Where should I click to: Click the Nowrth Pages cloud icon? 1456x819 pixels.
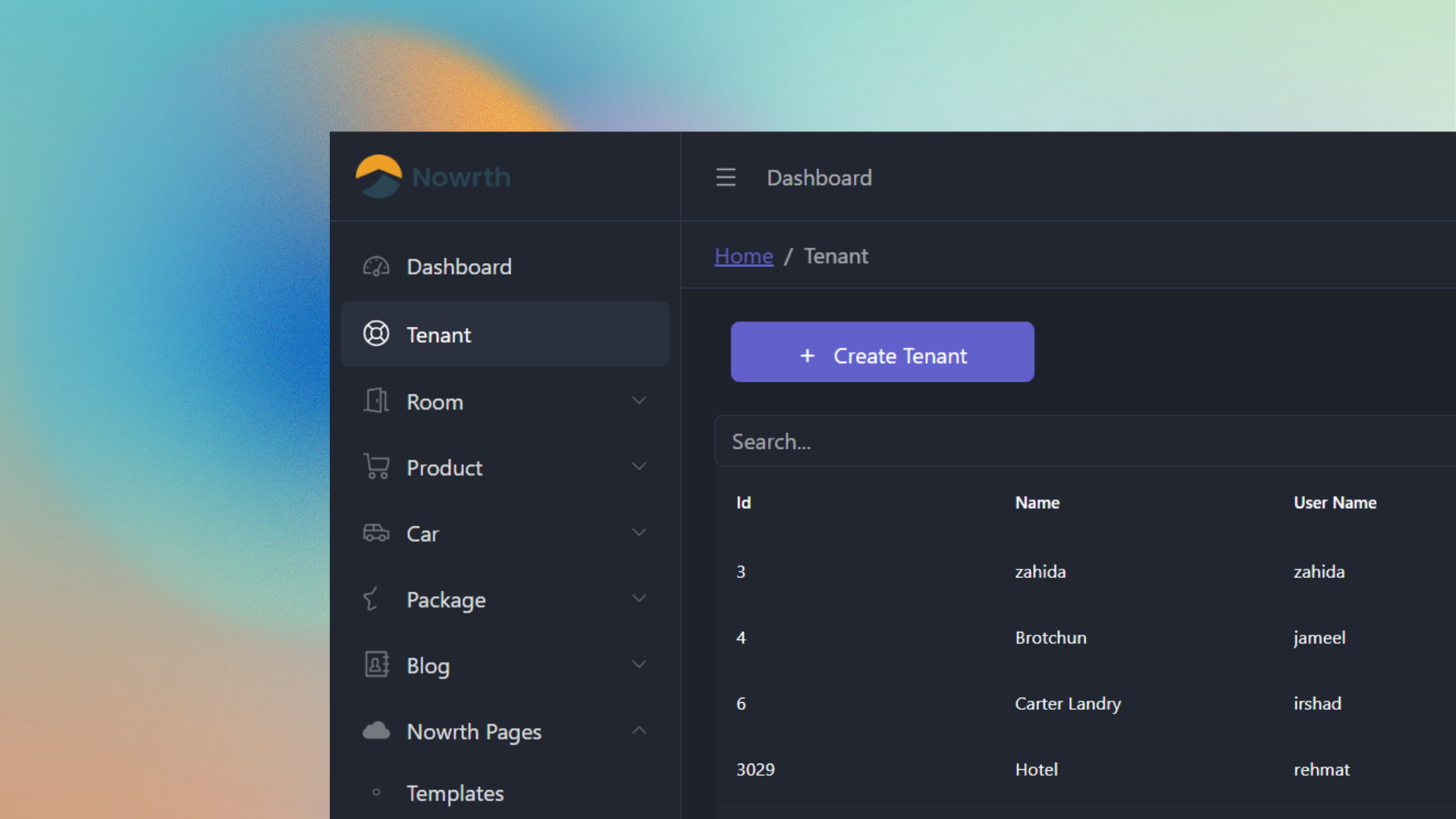coord(376,730)
